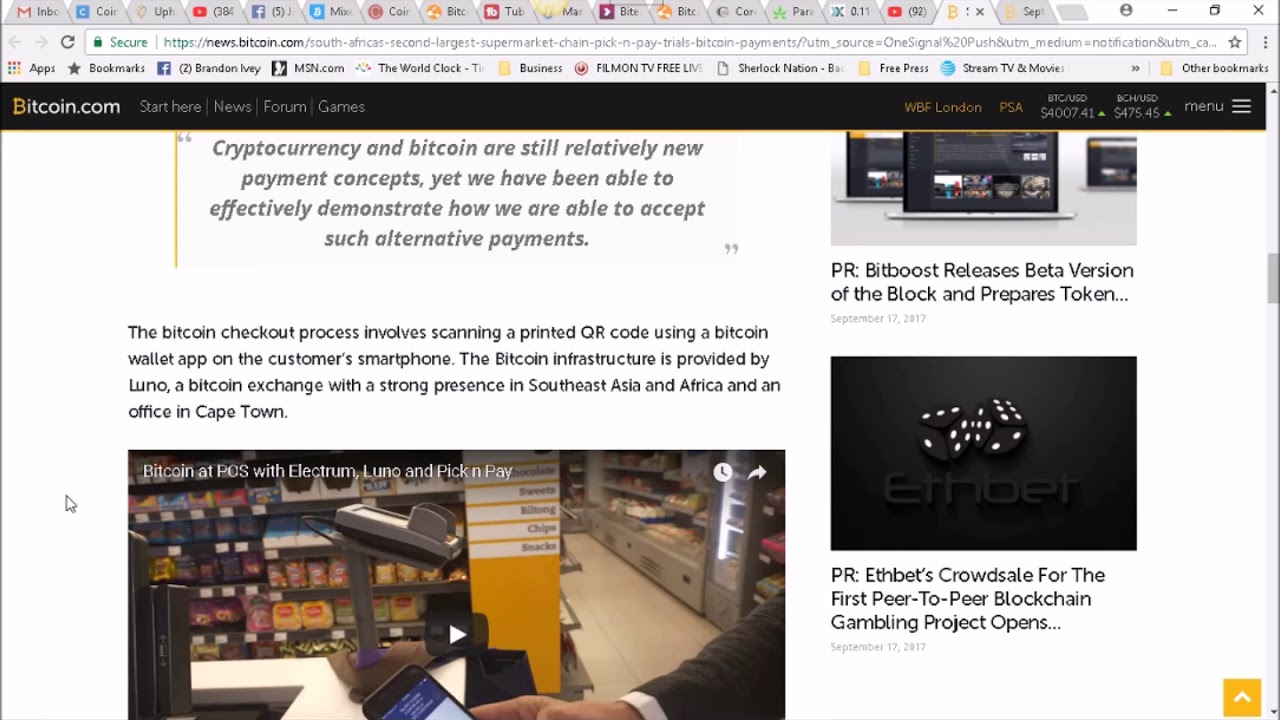Viewport: 1280px width, 720px height.
Task: Open the Bitboost Releases Beta Version article
Action: 982,282
